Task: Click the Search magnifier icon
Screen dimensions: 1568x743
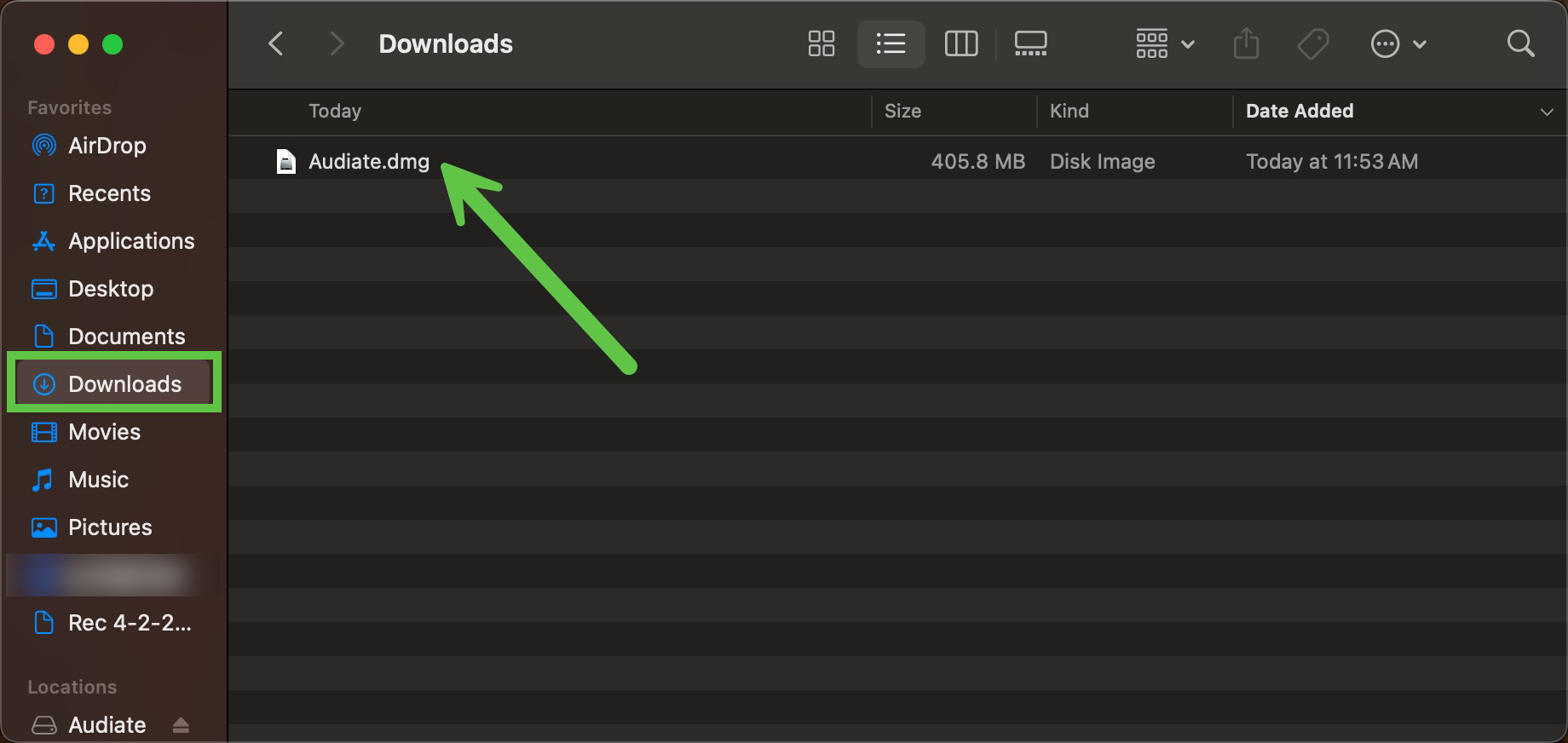Action: pyautogui.click(x=1520, y=43)
